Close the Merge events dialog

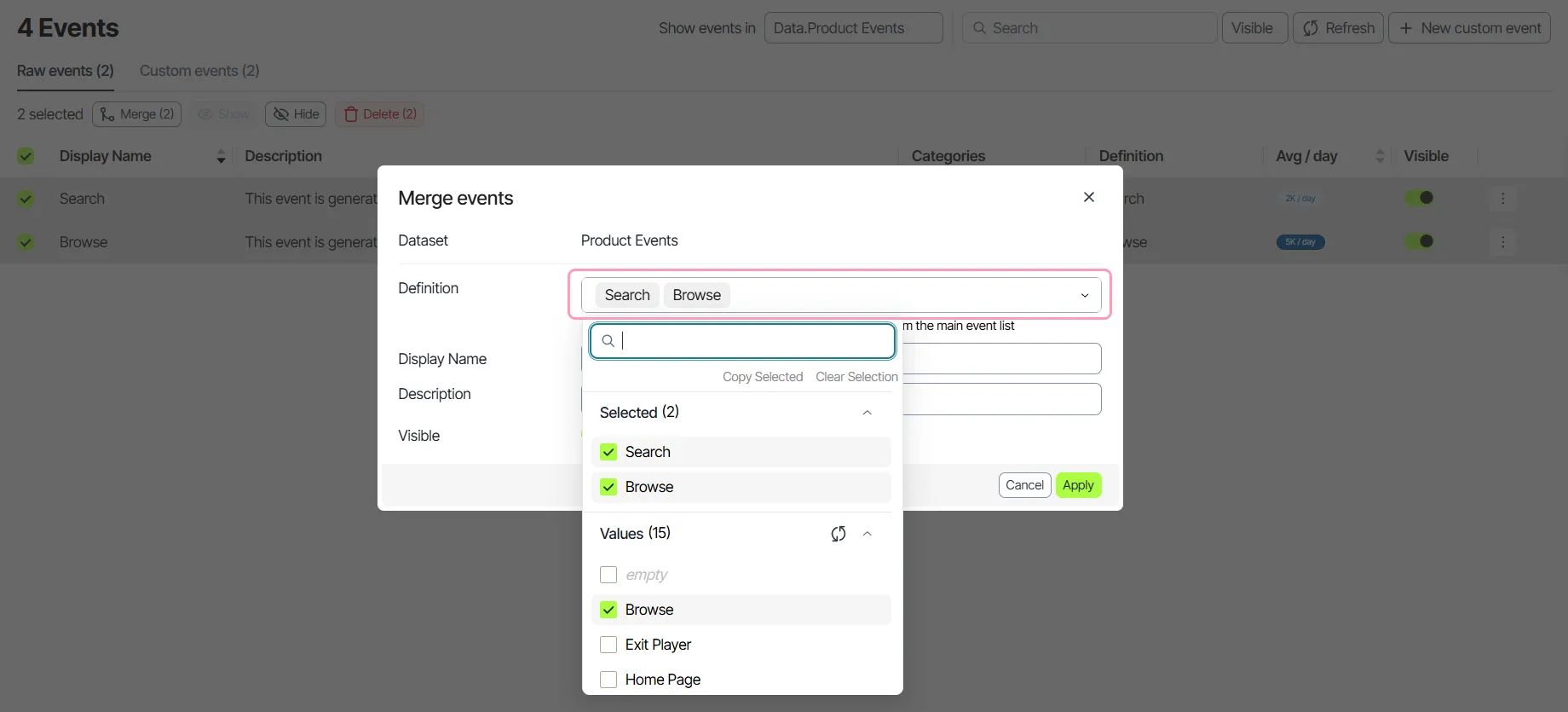pyautogui.click(x=1088, y=197)
